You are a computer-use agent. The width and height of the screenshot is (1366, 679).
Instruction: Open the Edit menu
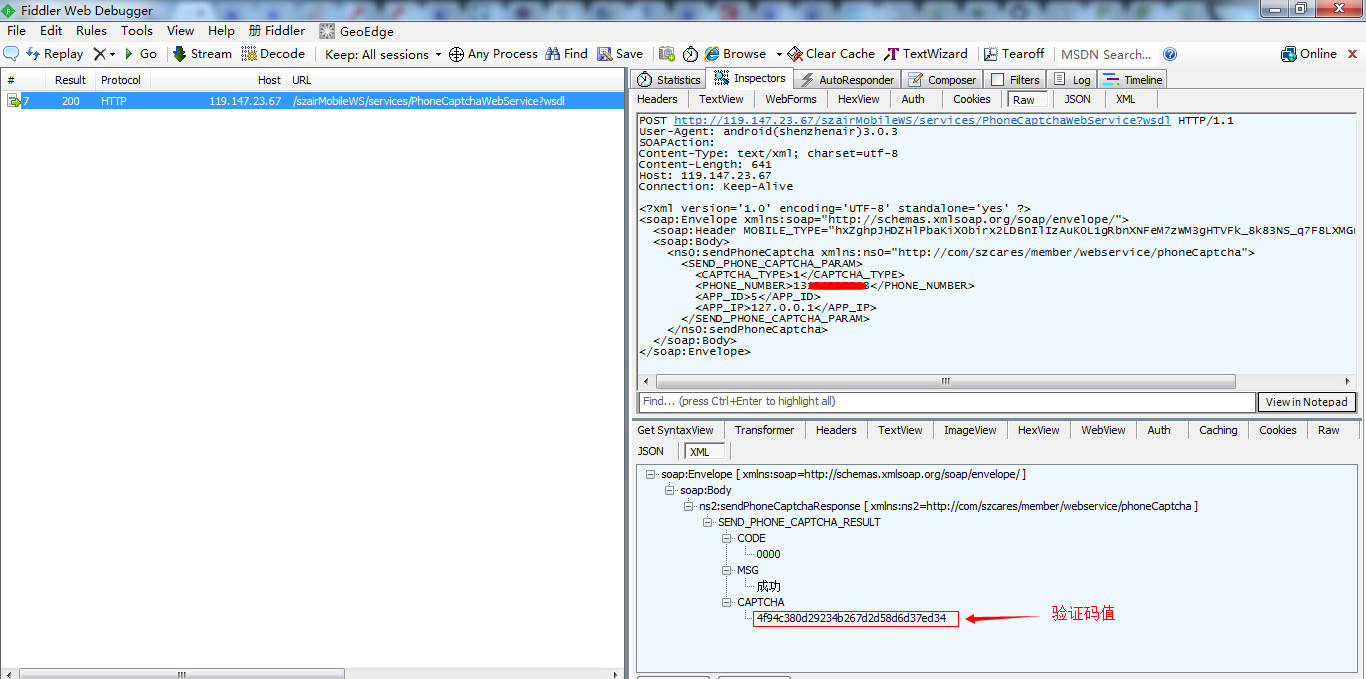(x=51, y=31)
